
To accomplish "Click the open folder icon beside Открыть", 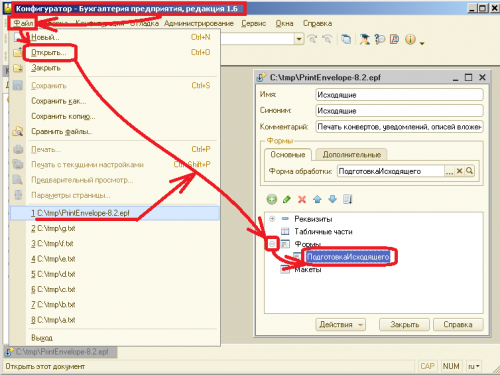I will 18,53.
